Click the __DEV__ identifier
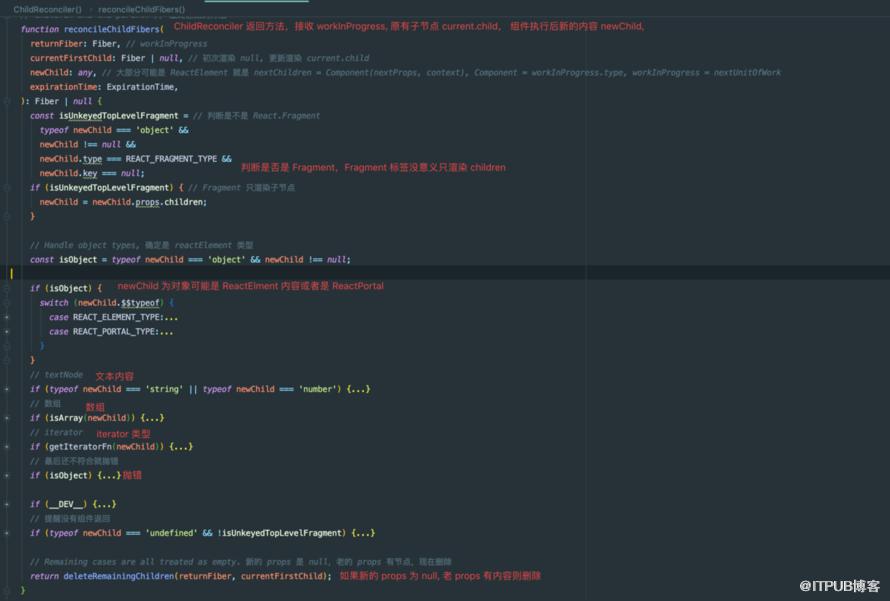The width and height of the screenshot is (890, 601). coord(66,505)
